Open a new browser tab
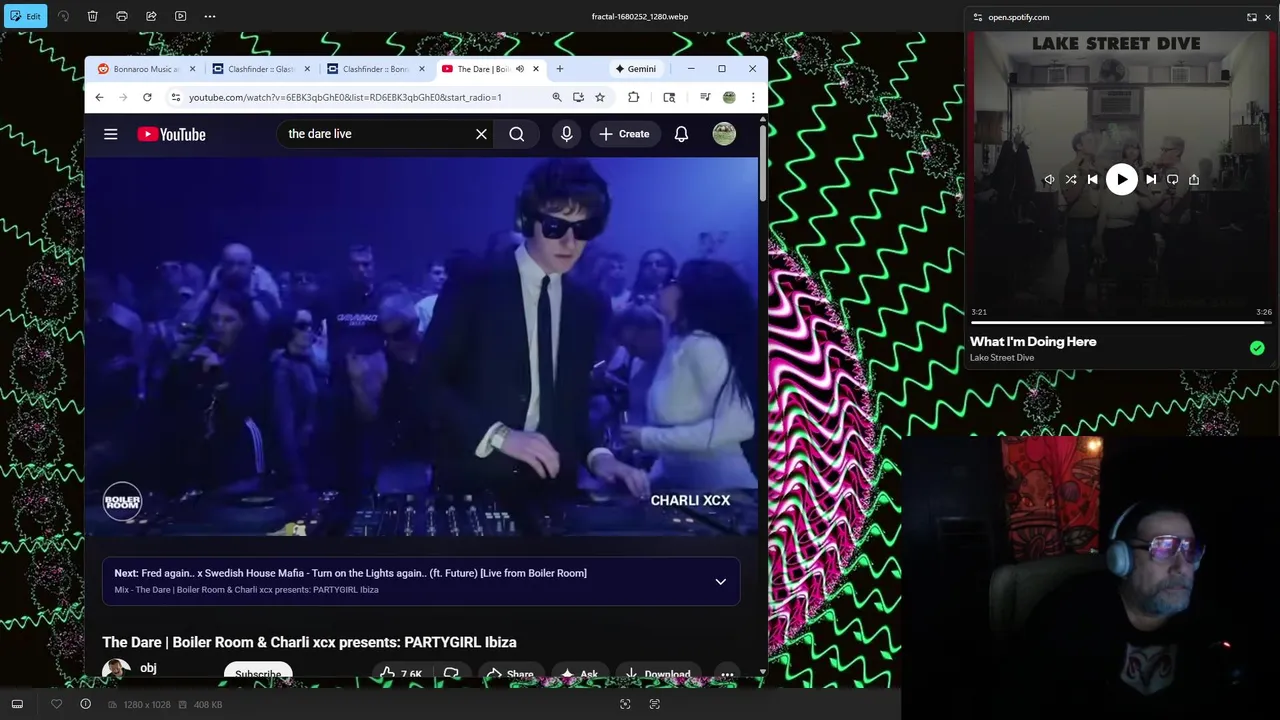This screenshot has width=1280, height=720. [560, 69]
